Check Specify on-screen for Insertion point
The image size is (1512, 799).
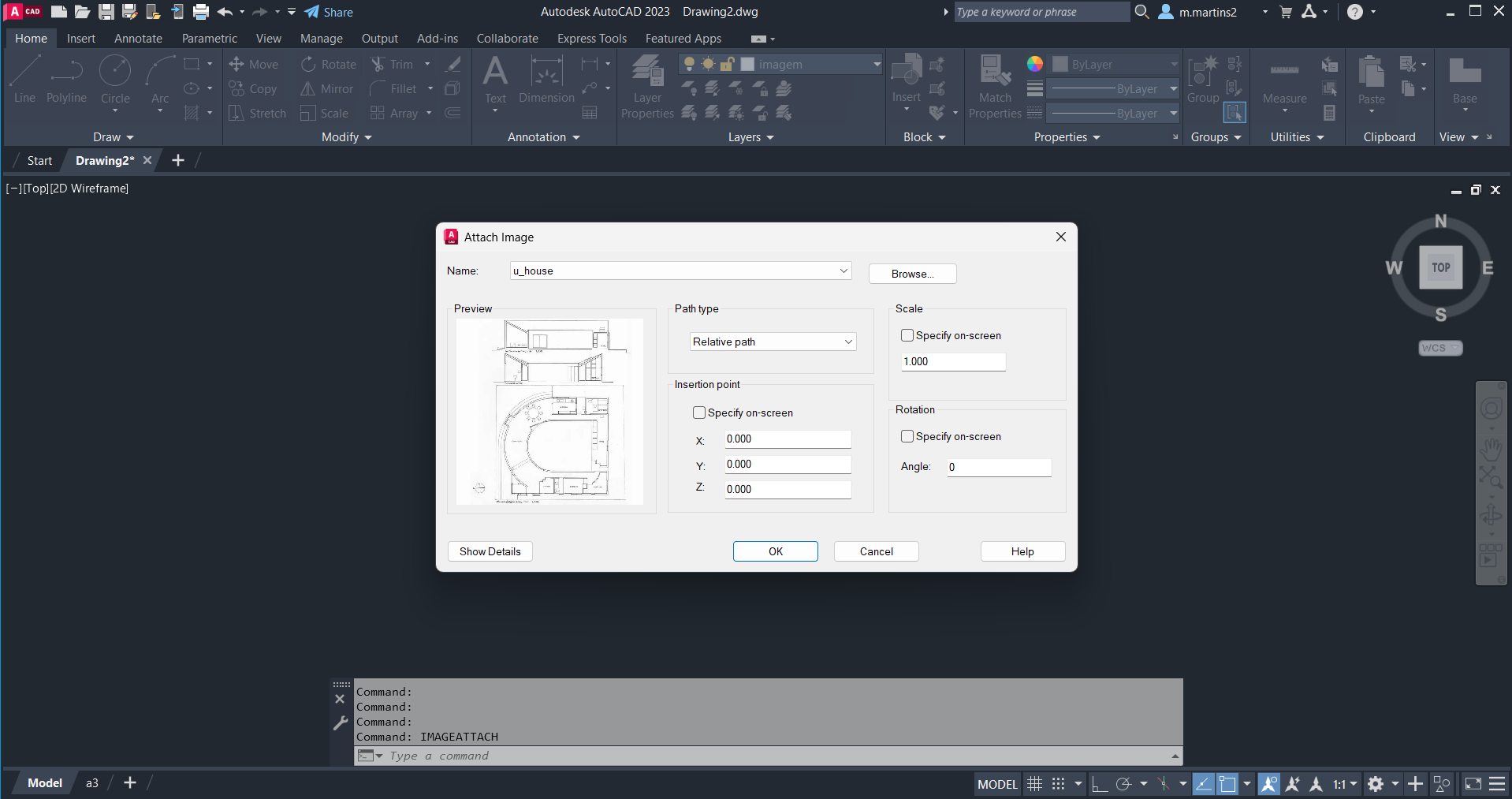pos(699,413)
